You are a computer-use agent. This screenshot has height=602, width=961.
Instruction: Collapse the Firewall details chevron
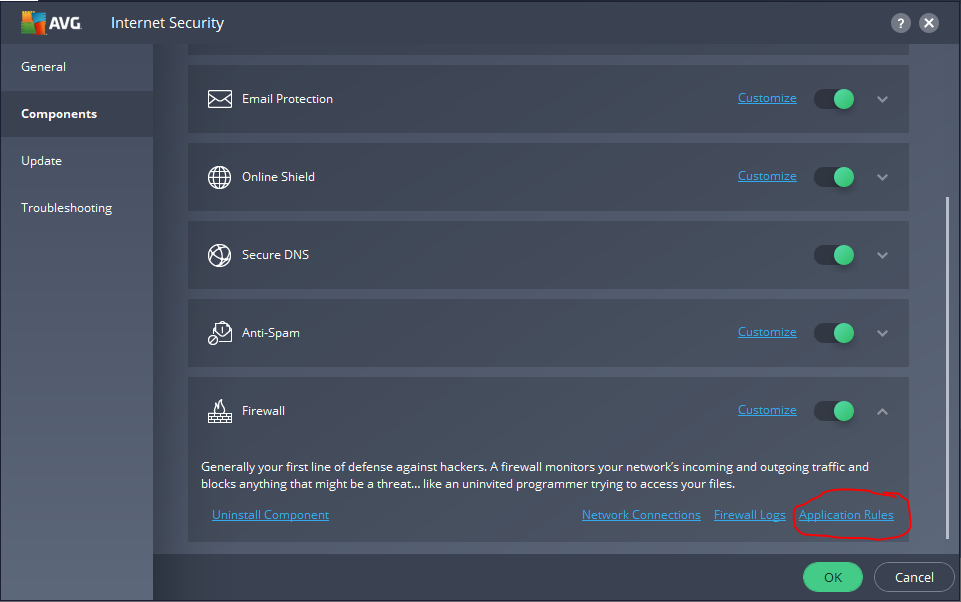pyautogui.click(x=882, y=411)
